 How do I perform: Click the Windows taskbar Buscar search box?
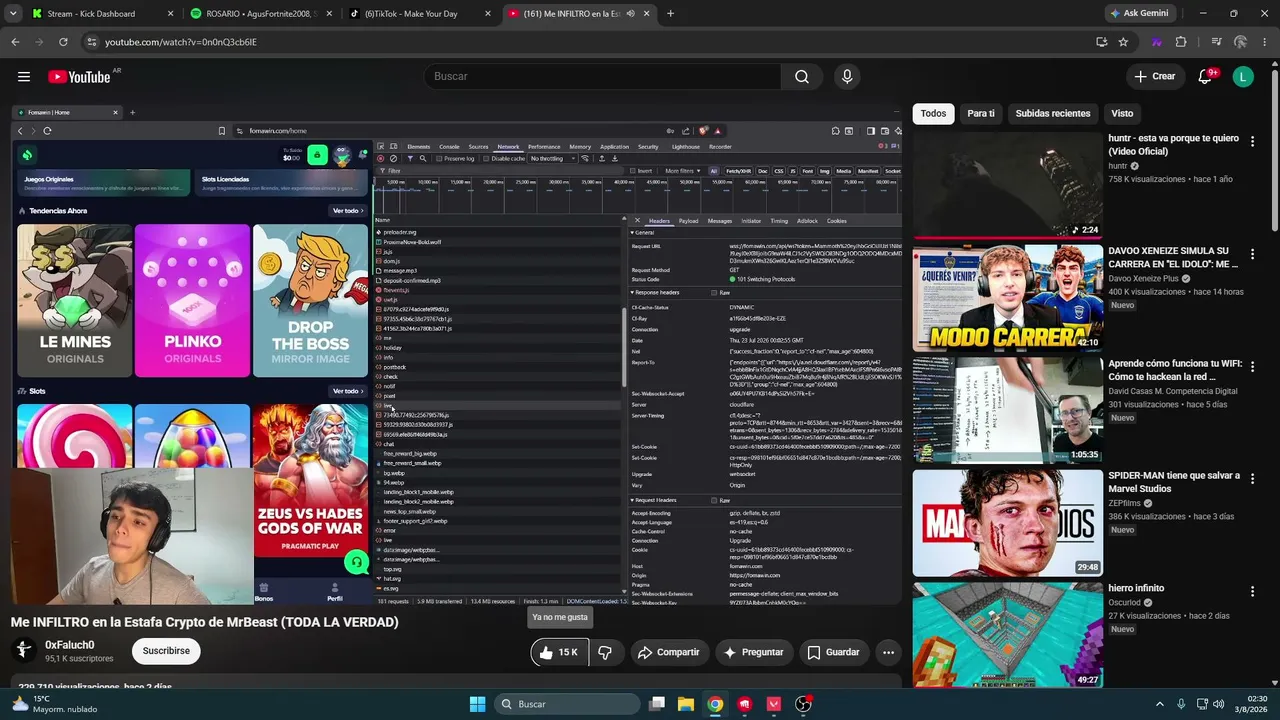(567, 704)
